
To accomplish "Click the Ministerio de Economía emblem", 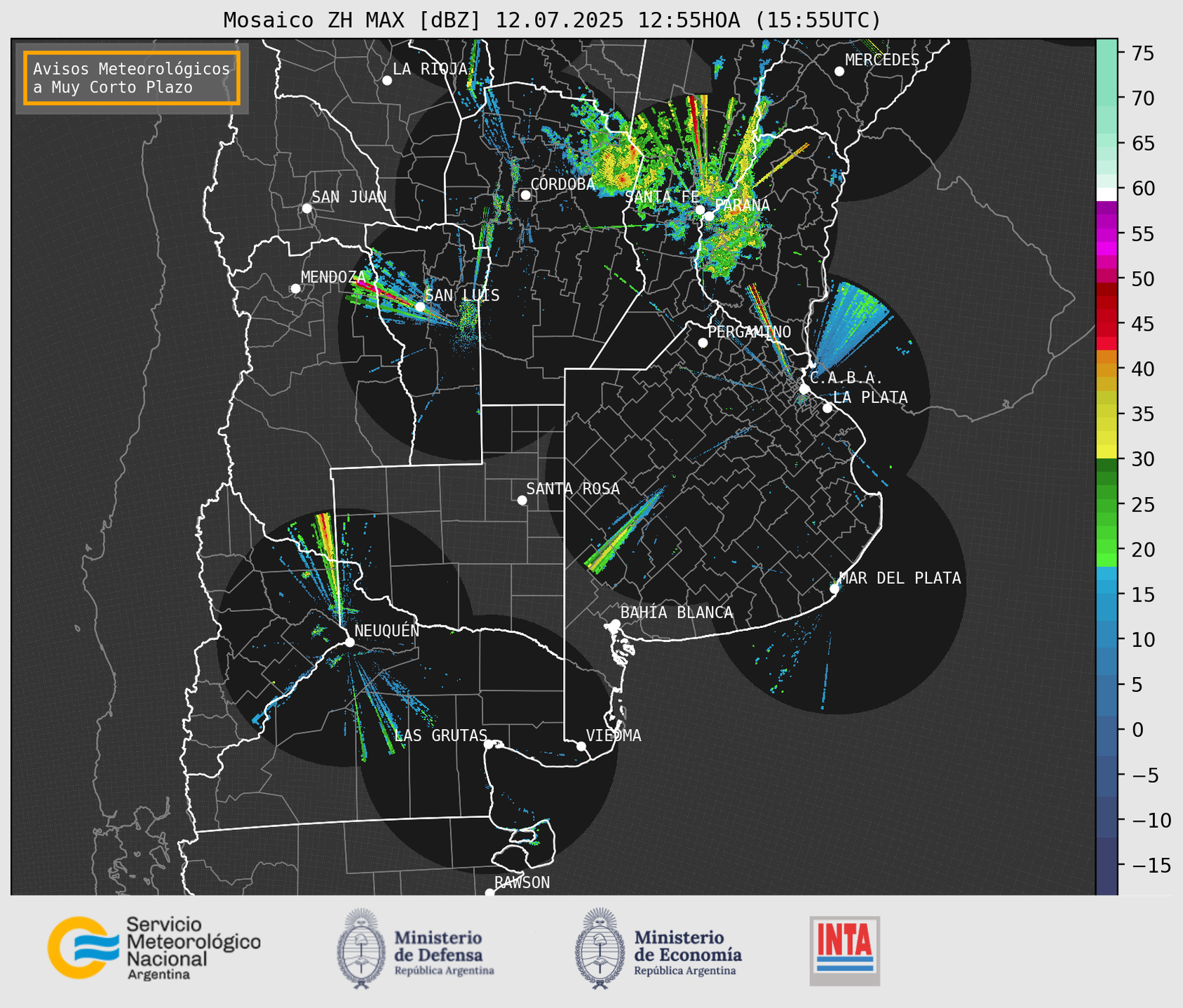I will (601, 949).
